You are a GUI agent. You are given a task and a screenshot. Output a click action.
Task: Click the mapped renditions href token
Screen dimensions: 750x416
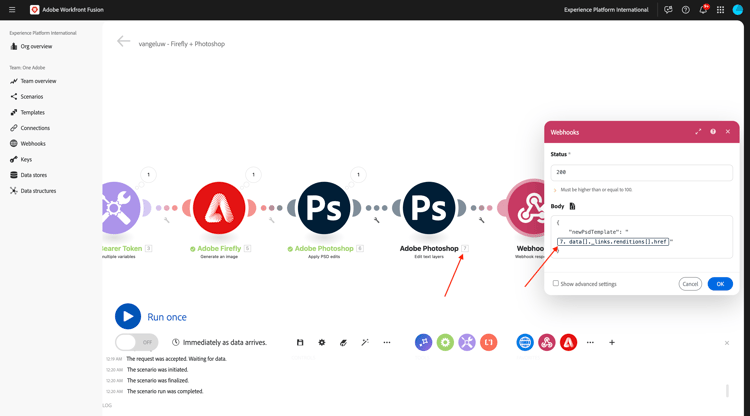click(613, 241)
